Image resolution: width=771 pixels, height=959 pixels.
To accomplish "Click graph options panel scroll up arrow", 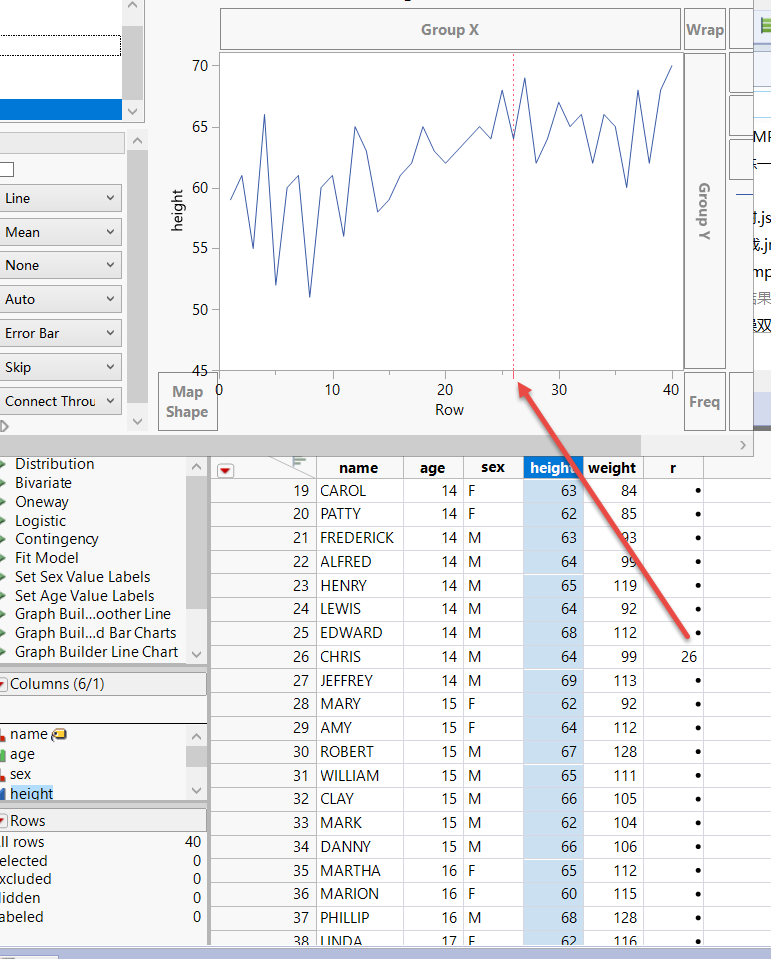I will 138,141.
